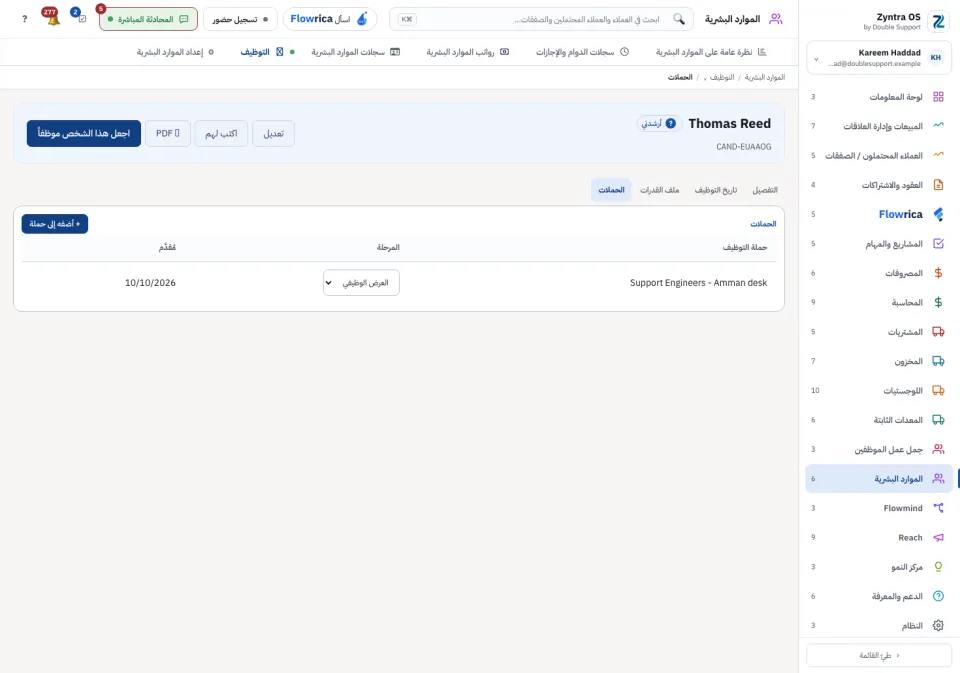Click the notifications bell with 277 badge
This screenshot has height=673, width=960.
click(x=53, y=17)
